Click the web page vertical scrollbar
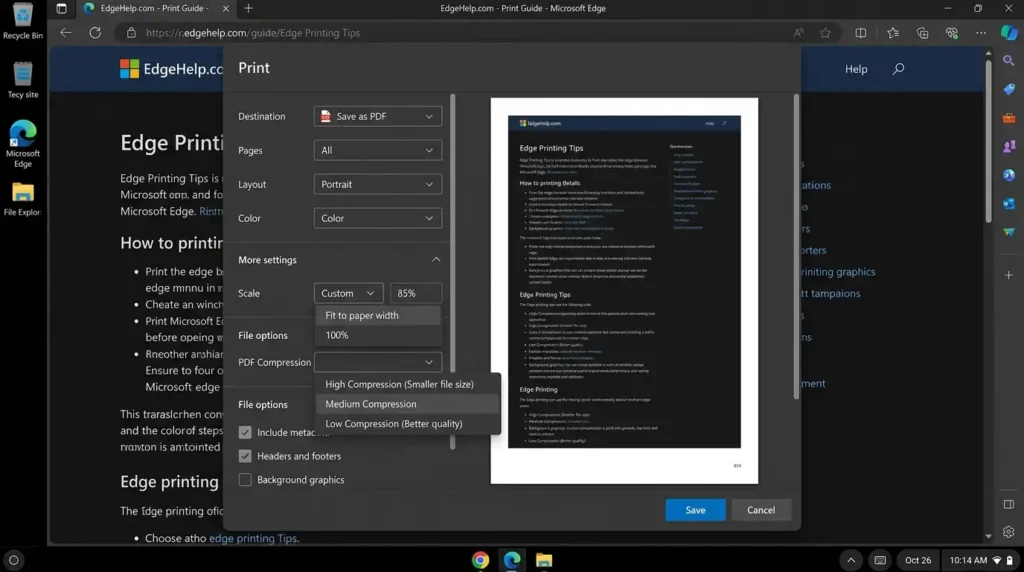This screenshot has width=1024, height=572. [988, 140]
